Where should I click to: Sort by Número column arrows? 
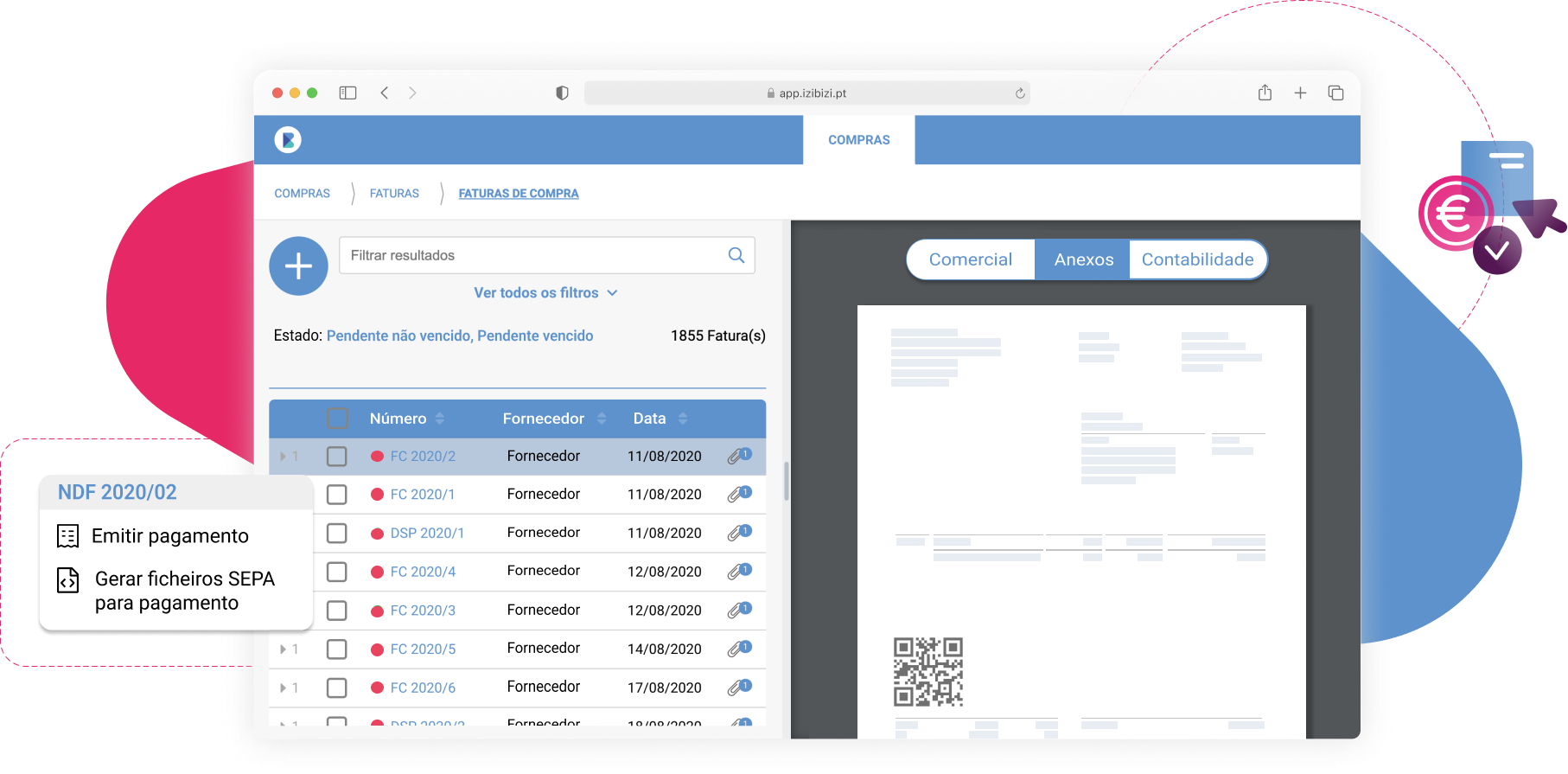440,419
